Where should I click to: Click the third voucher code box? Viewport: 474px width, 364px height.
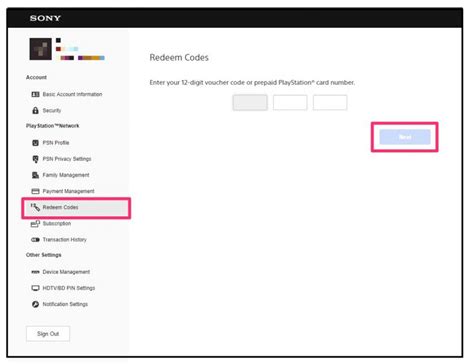click(x=330, y=102)
